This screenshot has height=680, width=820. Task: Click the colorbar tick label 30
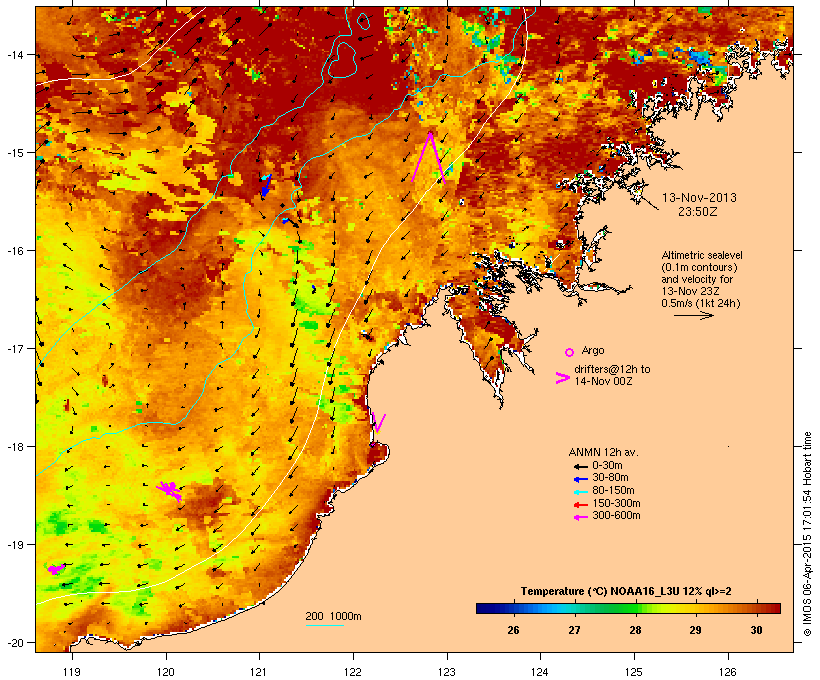[756, 630]
